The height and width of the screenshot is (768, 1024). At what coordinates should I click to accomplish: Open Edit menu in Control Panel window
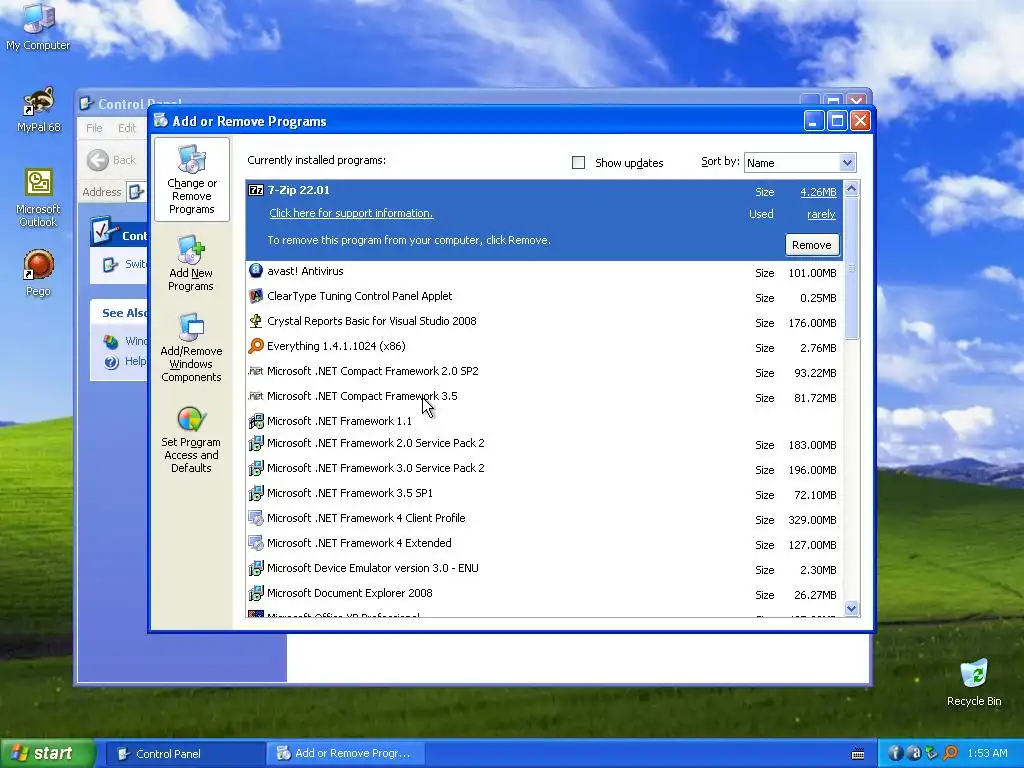click(x=127, y=128)
